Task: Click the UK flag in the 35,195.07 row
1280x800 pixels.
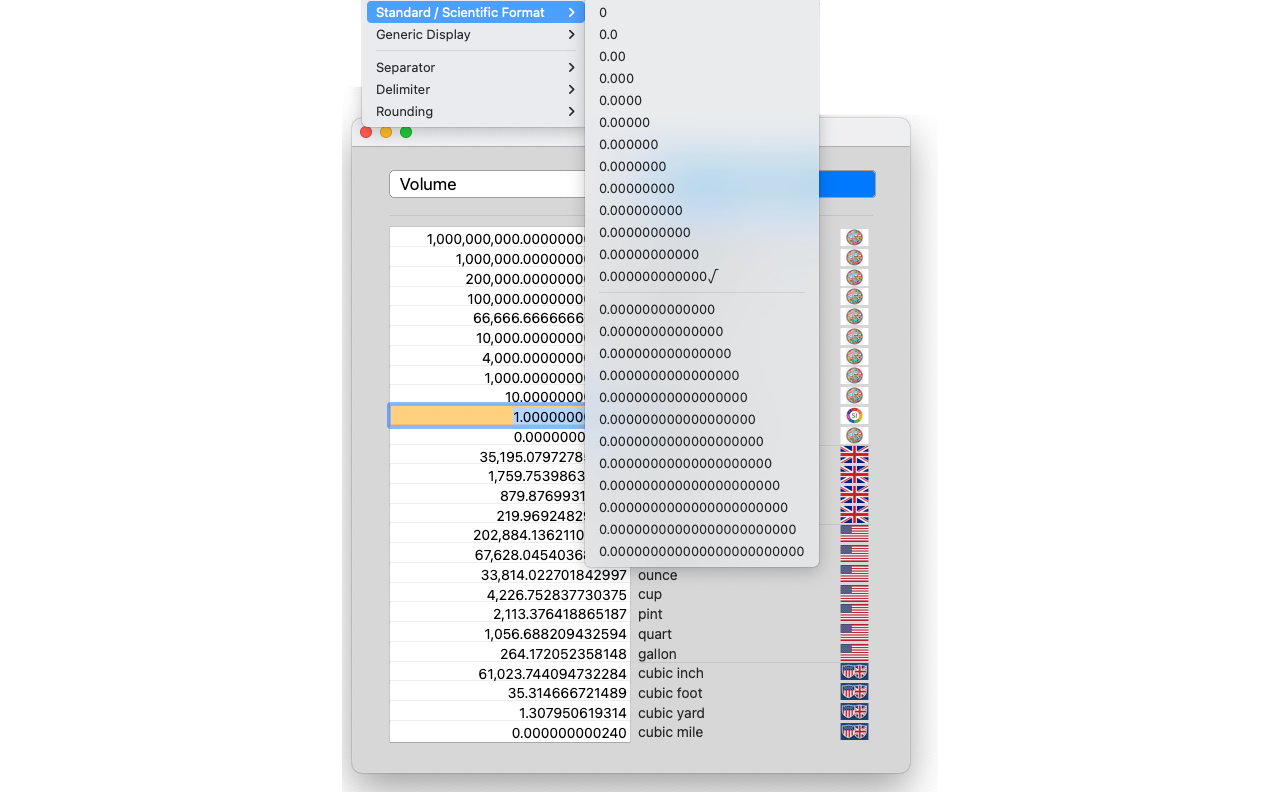Action: coord(854,455)
